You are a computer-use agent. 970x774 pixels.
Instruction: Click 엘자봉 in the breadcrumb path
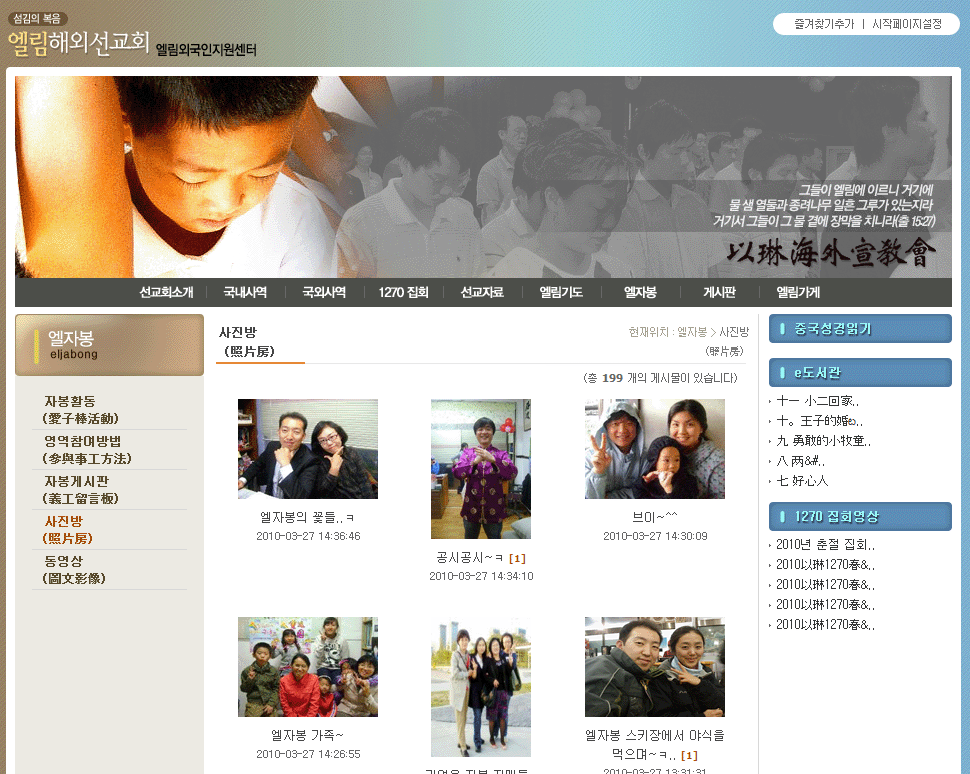(692, 332)
